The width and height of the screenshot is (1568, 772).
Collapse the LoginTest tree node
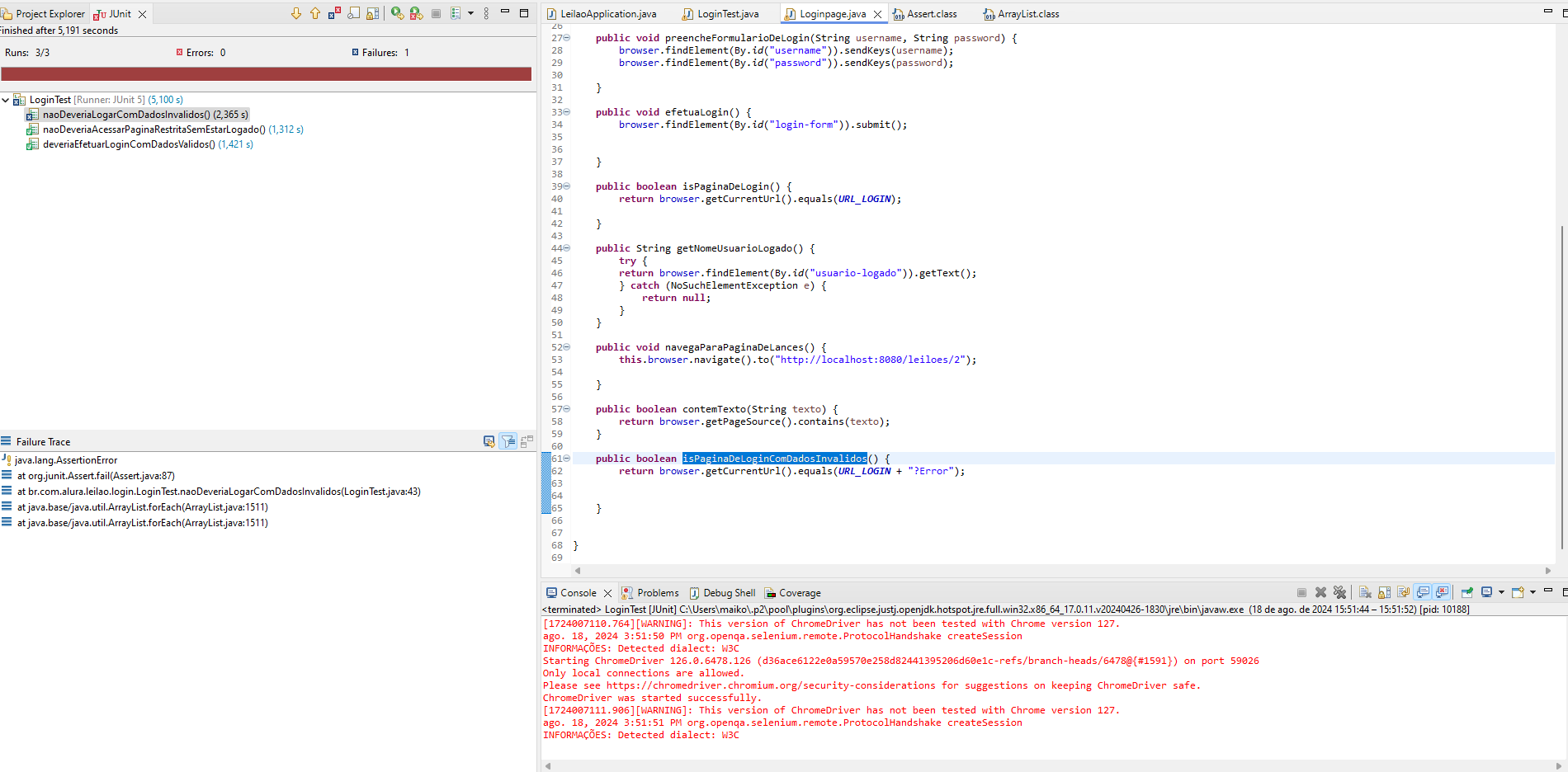tap(6, 100)
